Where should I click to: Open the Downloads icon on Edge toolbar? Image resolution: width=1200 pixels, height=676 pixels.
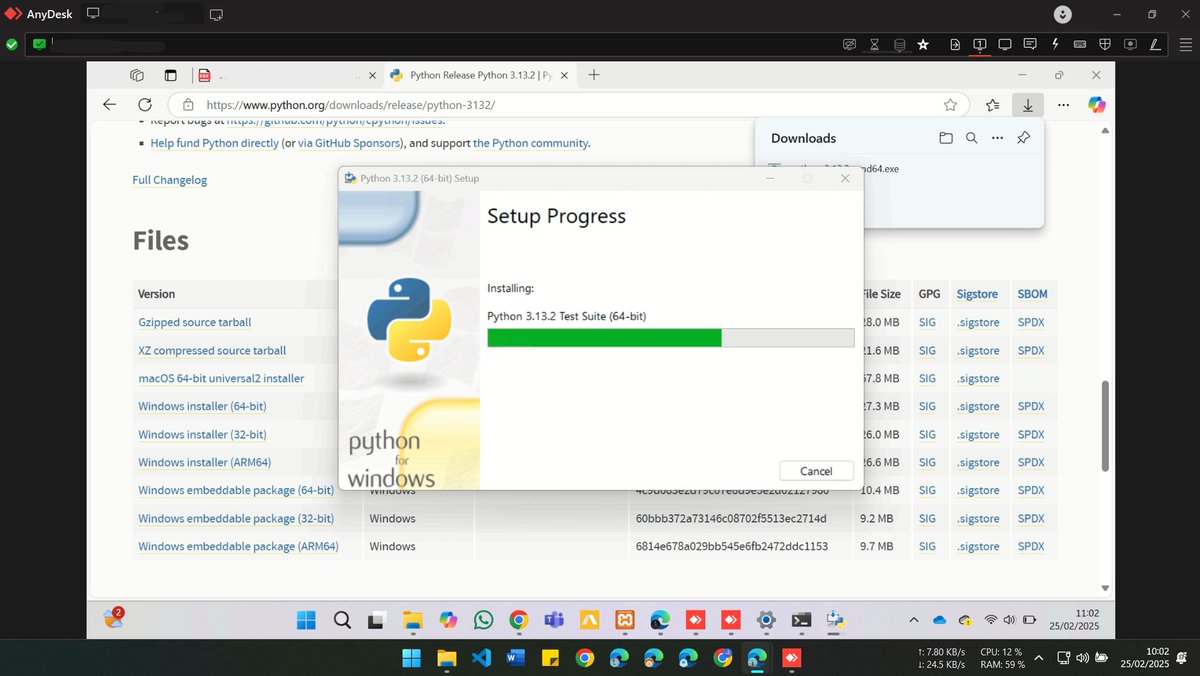pyautogui.click(x=1028, y=104)
